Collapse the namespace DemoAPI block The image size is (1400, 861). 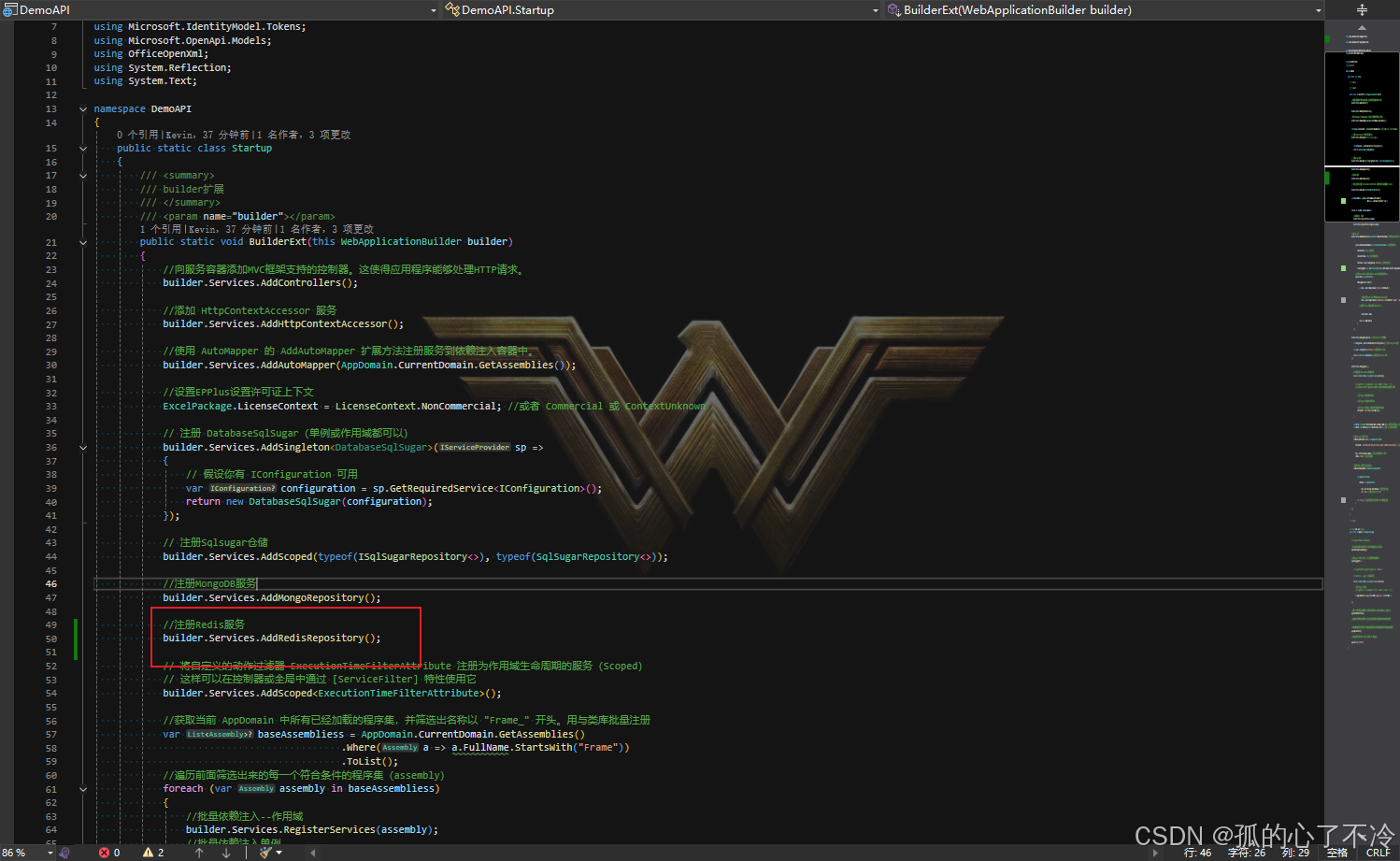coord(83,109)
